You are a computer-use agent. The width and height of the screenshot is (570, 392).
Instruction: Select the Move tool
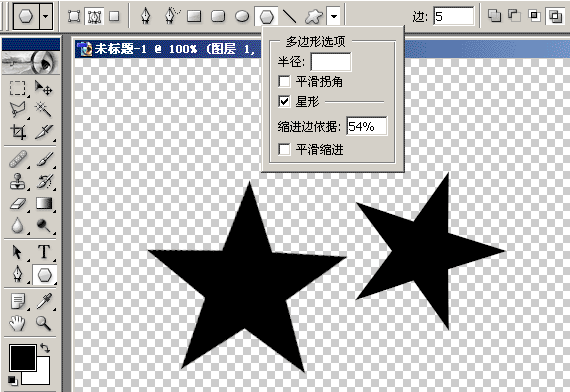44,88
